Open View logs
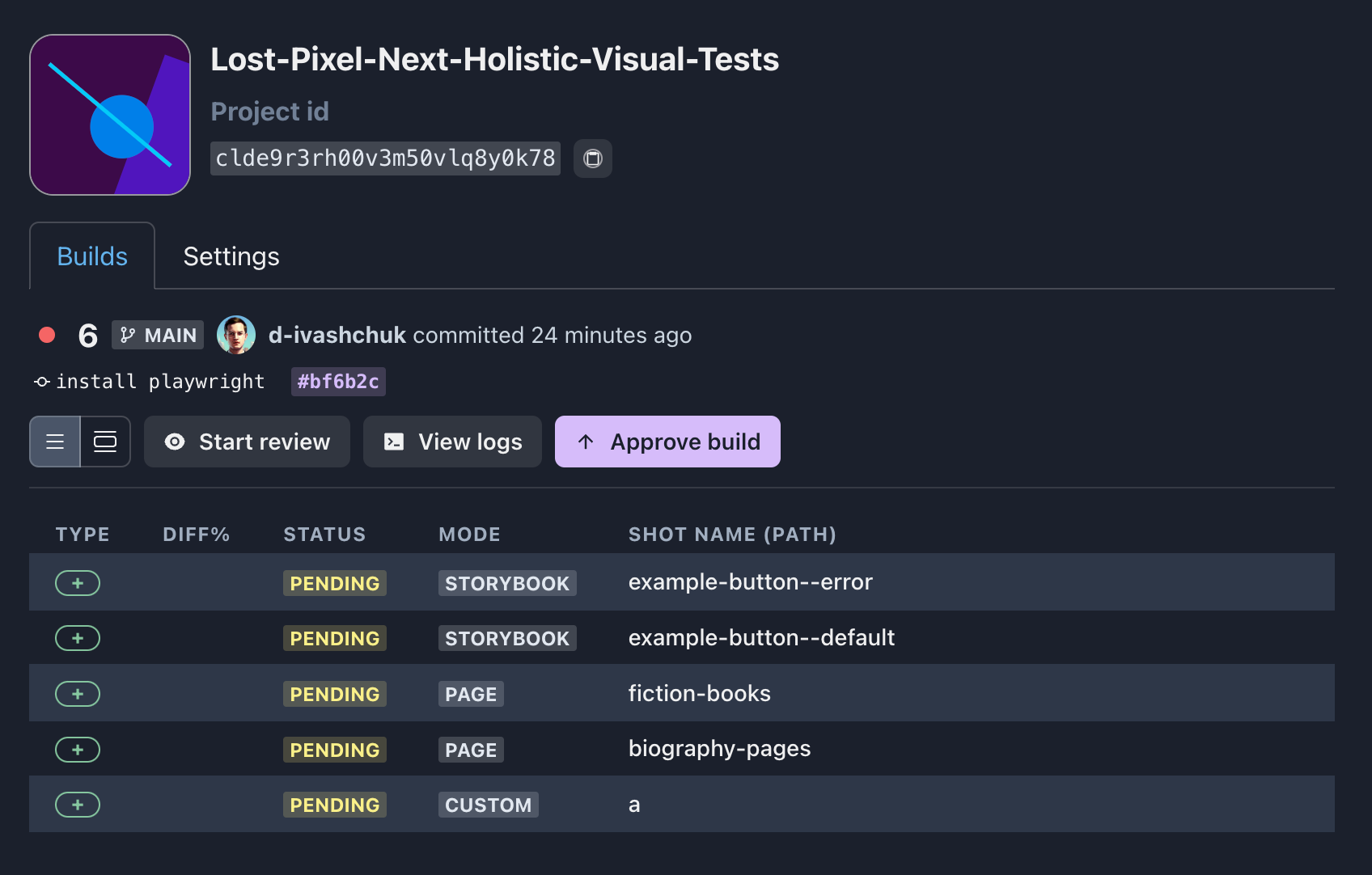 [x=452, y=442]
